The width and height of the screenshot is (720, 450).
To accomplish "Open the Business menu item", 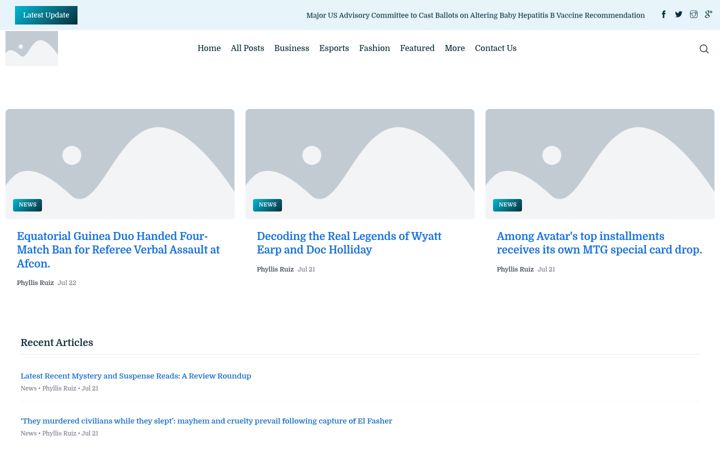I will pyautogui.click(x=292, y=48).
